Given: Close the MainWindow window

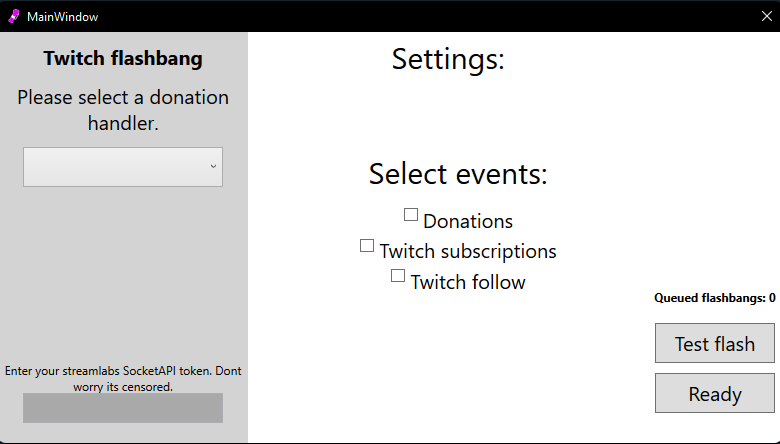Looking at the screenshot, I should [767, 16].
